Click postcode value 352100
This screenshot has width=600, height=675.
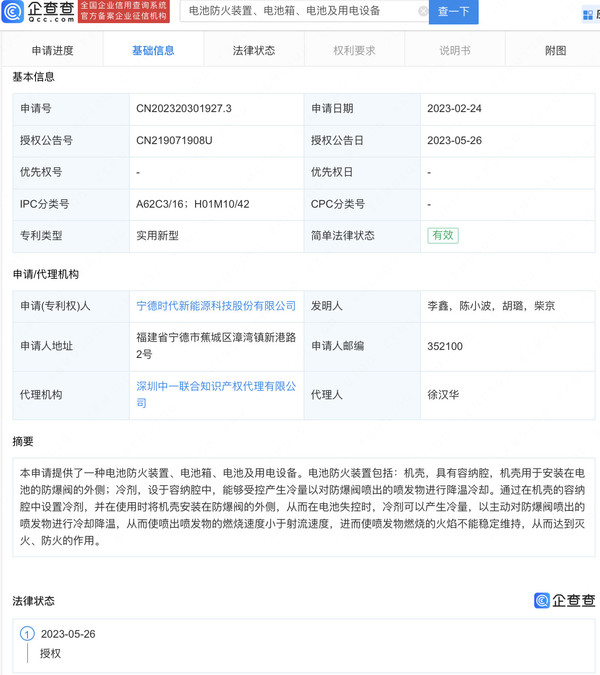coord(445,346)
